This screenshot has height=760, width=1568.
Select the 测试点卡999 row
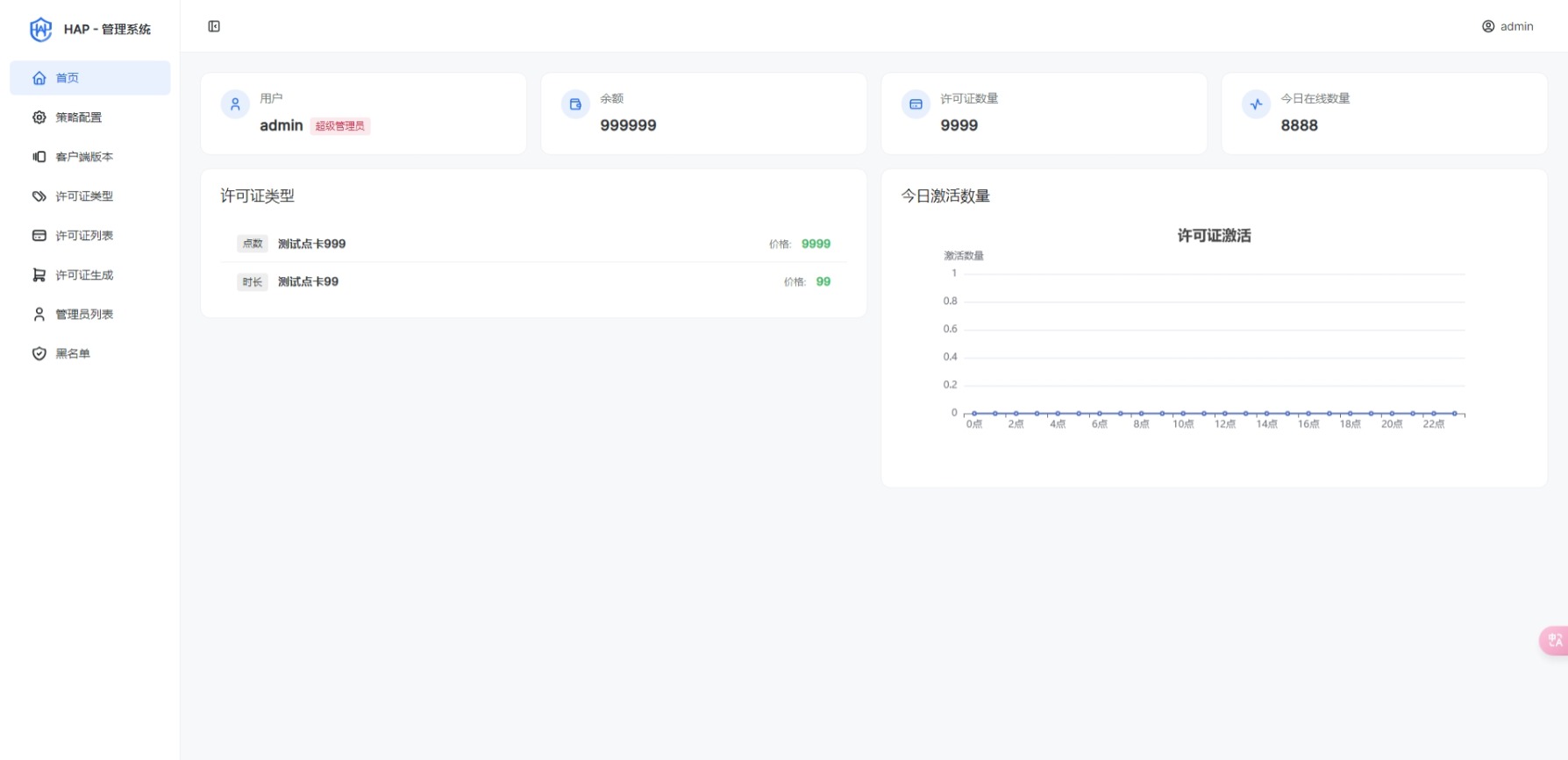[x=533, y=244]
